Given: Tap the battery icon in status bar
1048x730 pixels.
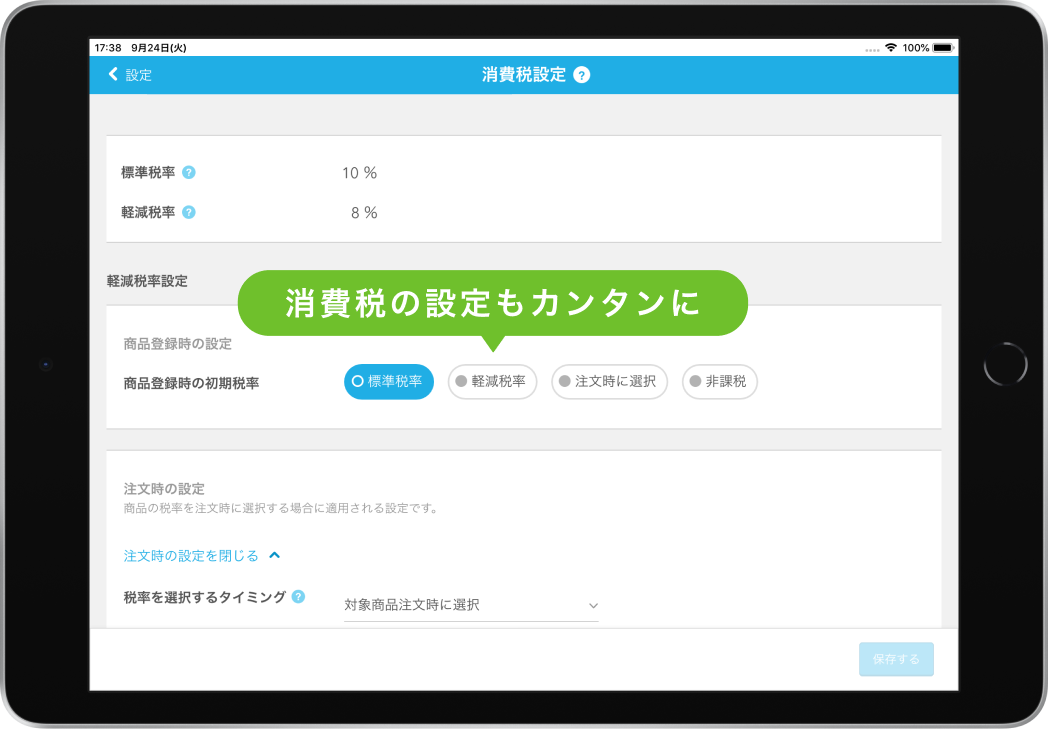Looking at the screenshot, I should 944,48.
